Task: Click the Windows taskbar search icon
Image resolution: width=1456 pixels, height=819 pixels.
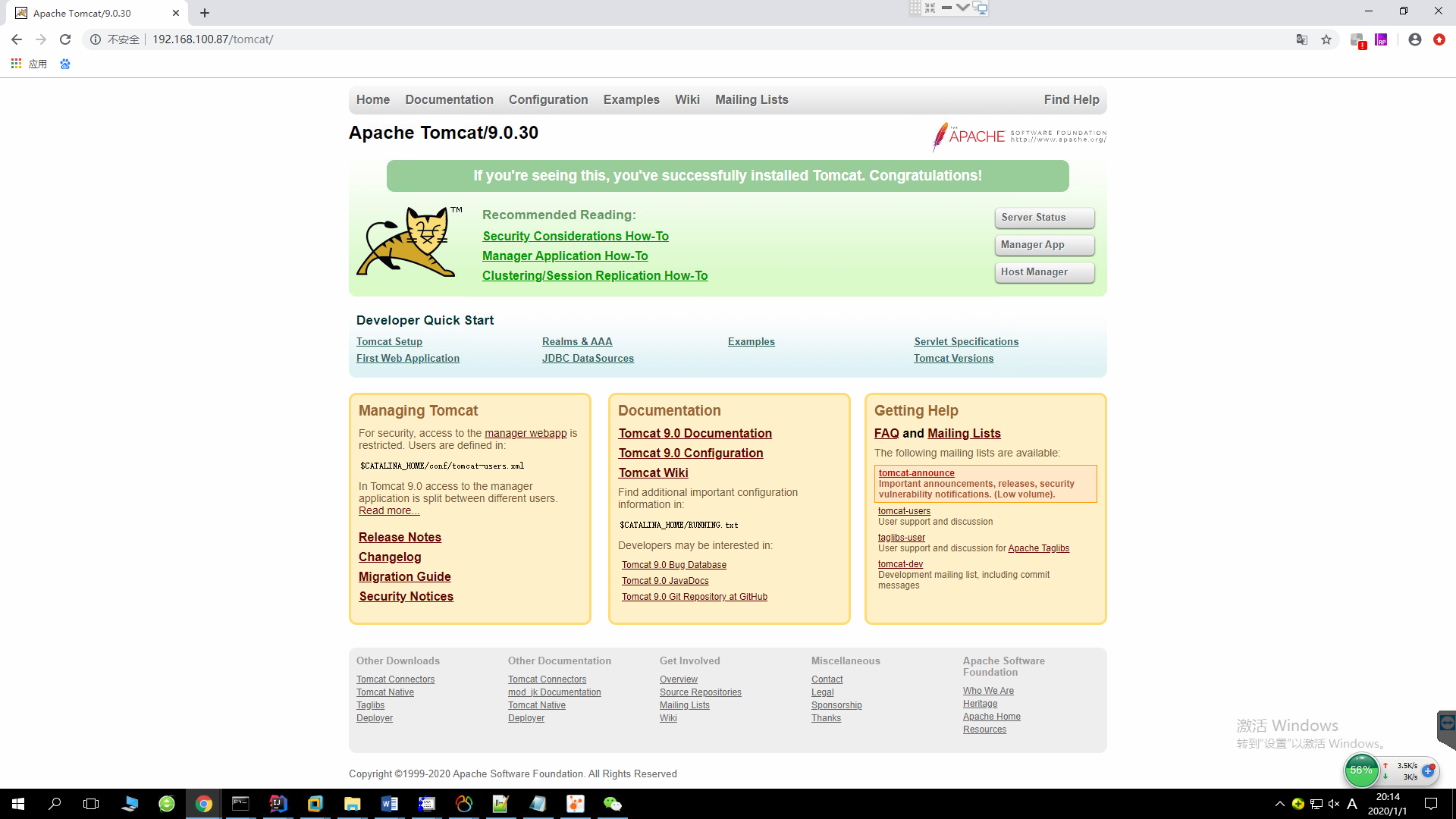Action: 54,803
